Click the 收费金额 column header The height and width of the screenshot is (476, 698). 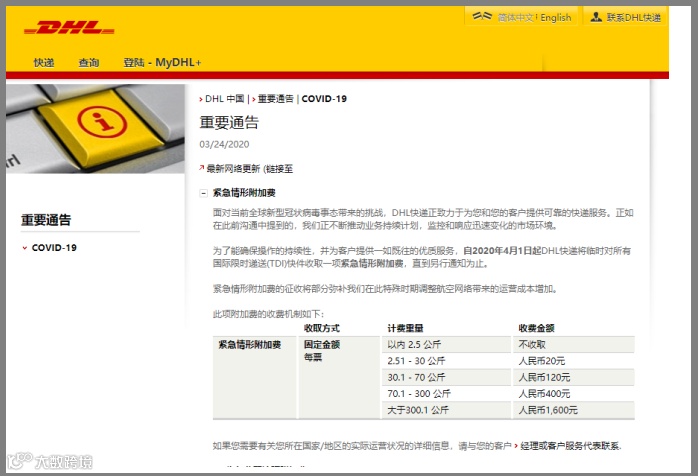coord(536,328)
